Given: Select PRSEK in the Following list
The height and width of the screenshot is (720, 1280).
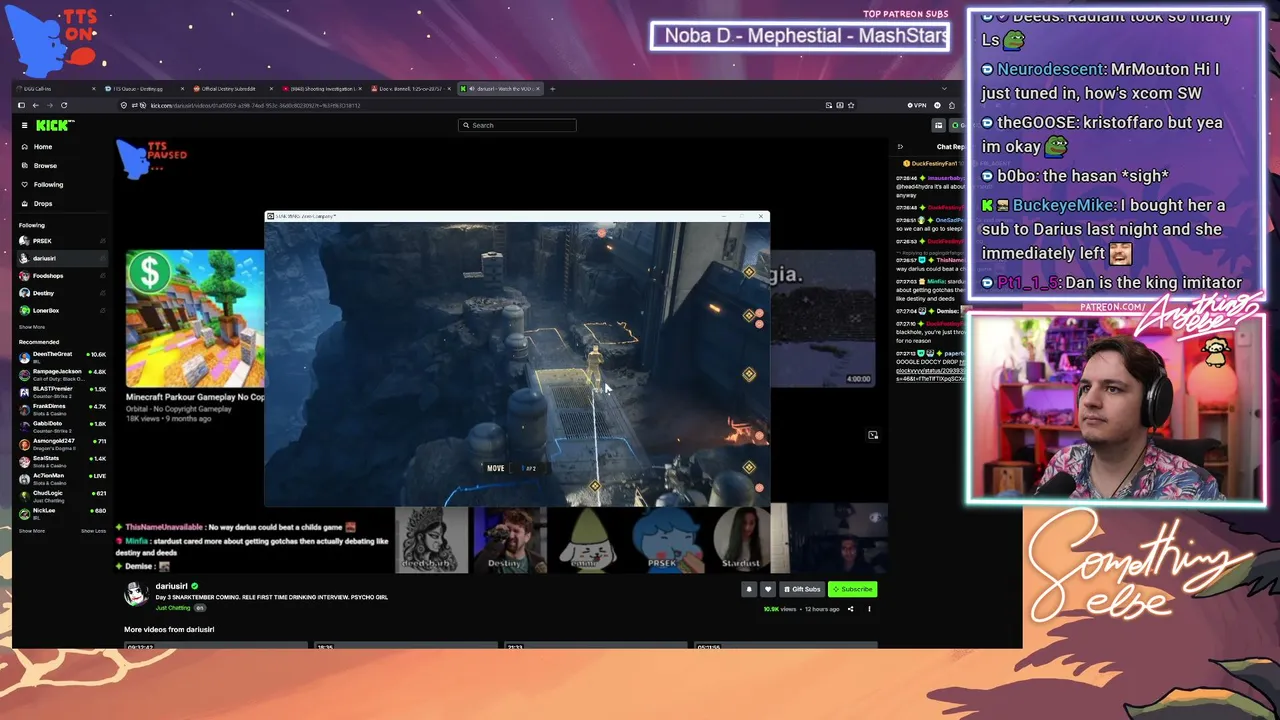Looking at the screenshot, I should tap(62, 241).
